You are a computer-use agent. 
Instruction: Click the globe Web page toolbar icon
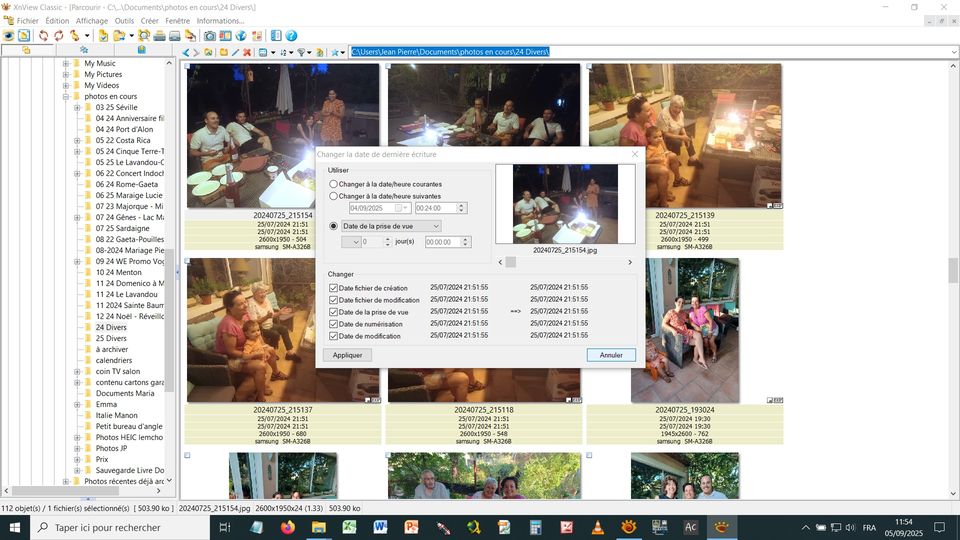pyautogui.click(x=241, y=36)
